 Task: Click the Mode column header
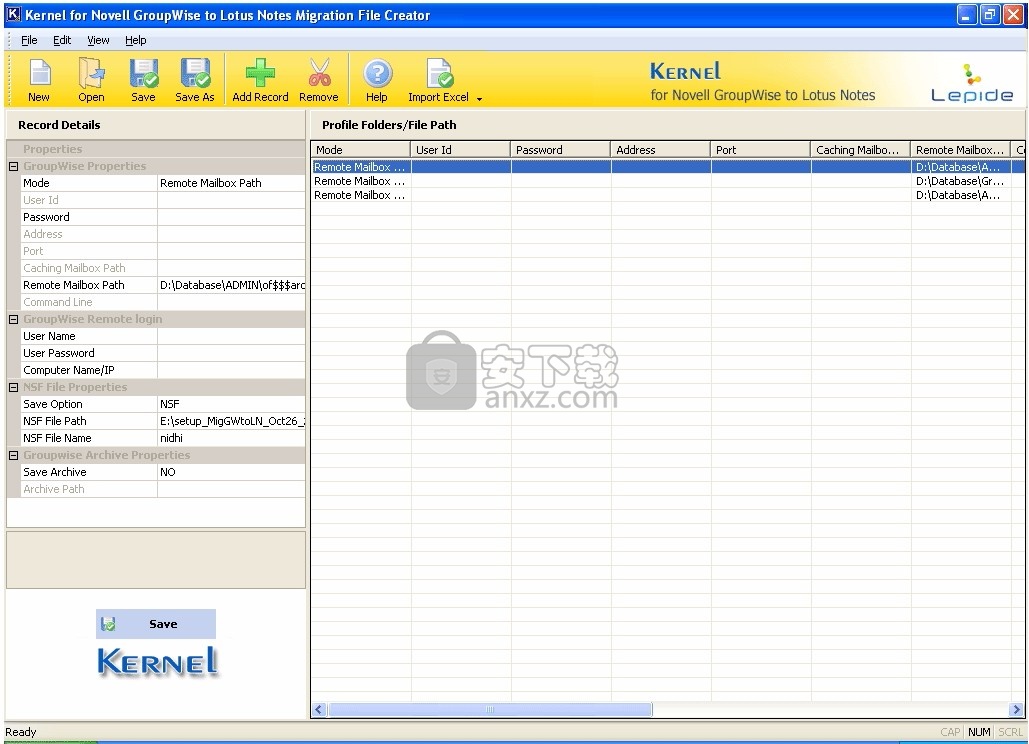coord(360,150)
